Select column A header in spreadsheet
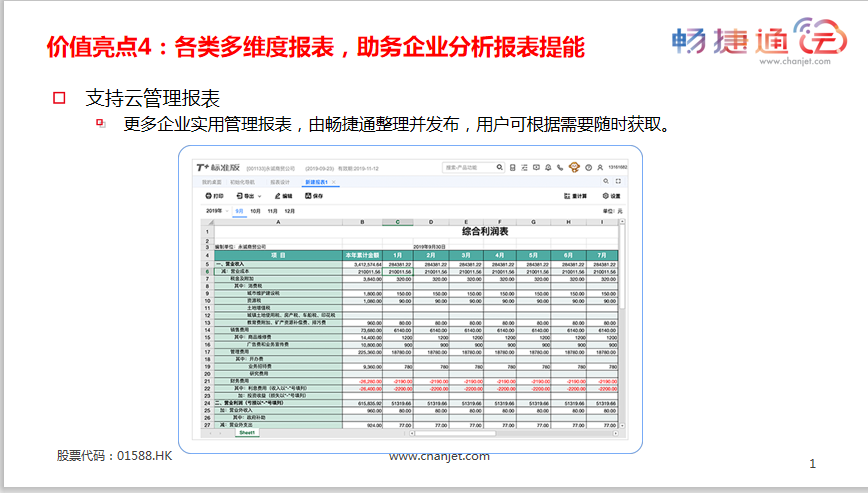The width and height of the screenshot is (868, 493). (278, 222)
